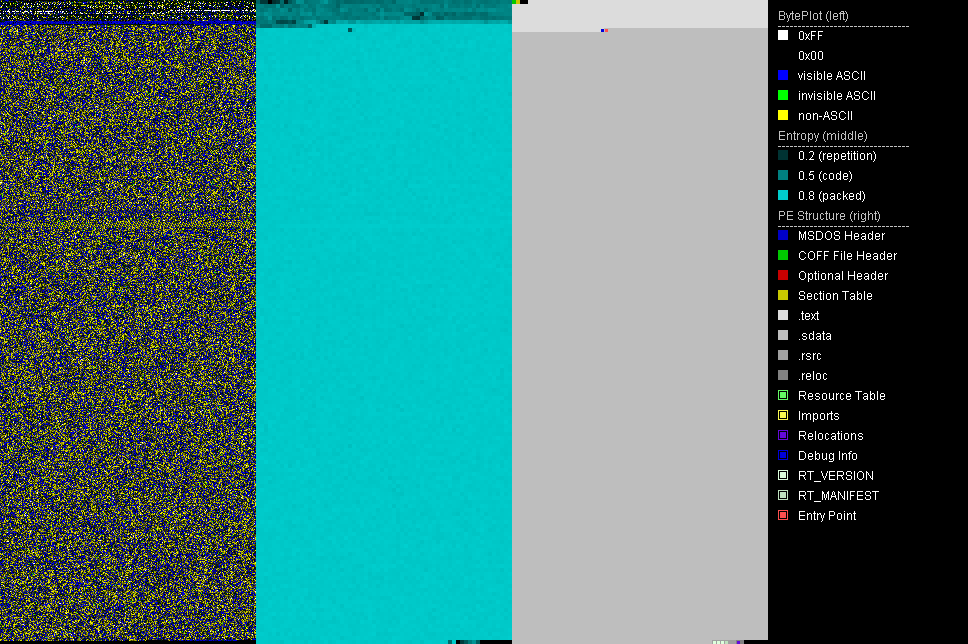Click the yellow non-ASCII swatch
Screen dimensions: 968x644
tap(783, 116)
